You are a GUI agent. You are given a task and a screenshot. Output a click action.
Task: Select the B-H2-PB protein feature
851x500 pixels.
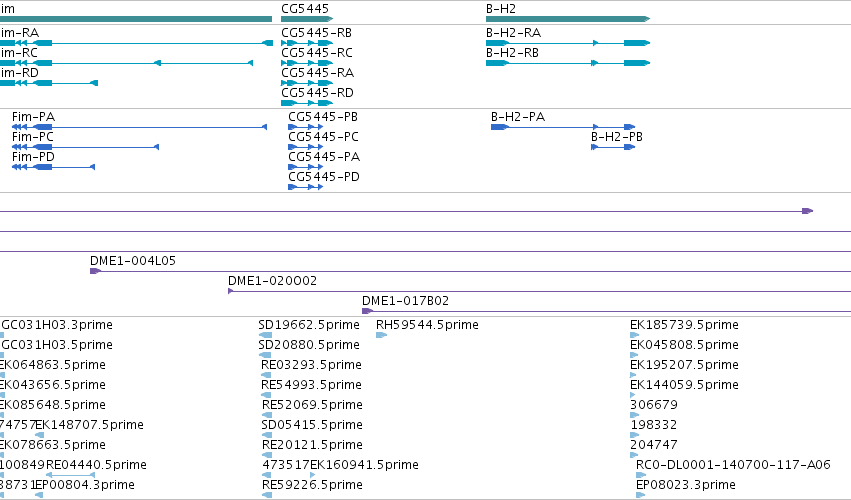[613, 147]
